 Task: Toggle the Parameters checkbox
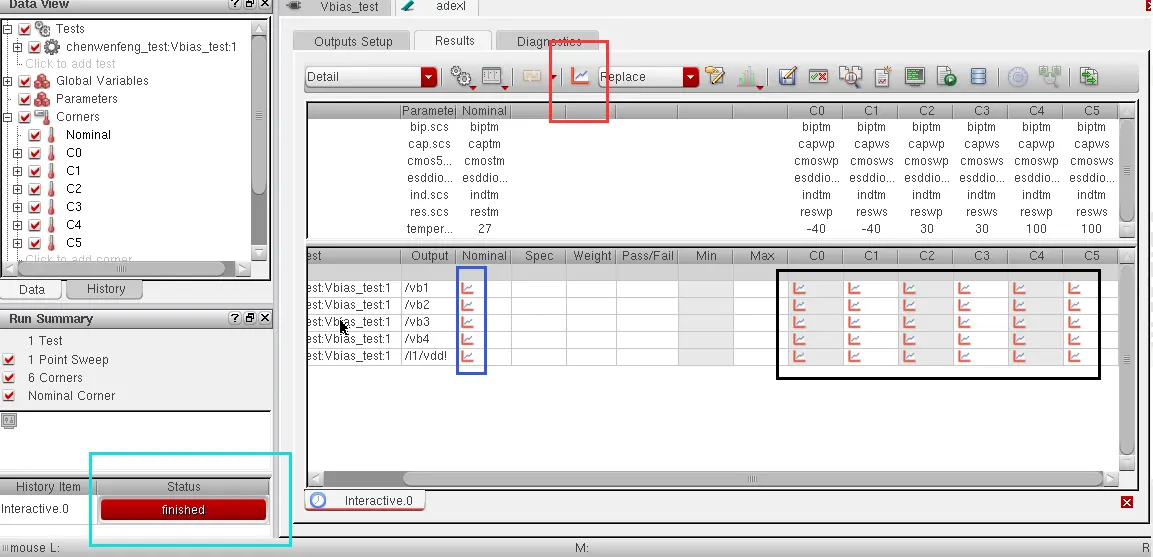(x=24, y=99)
